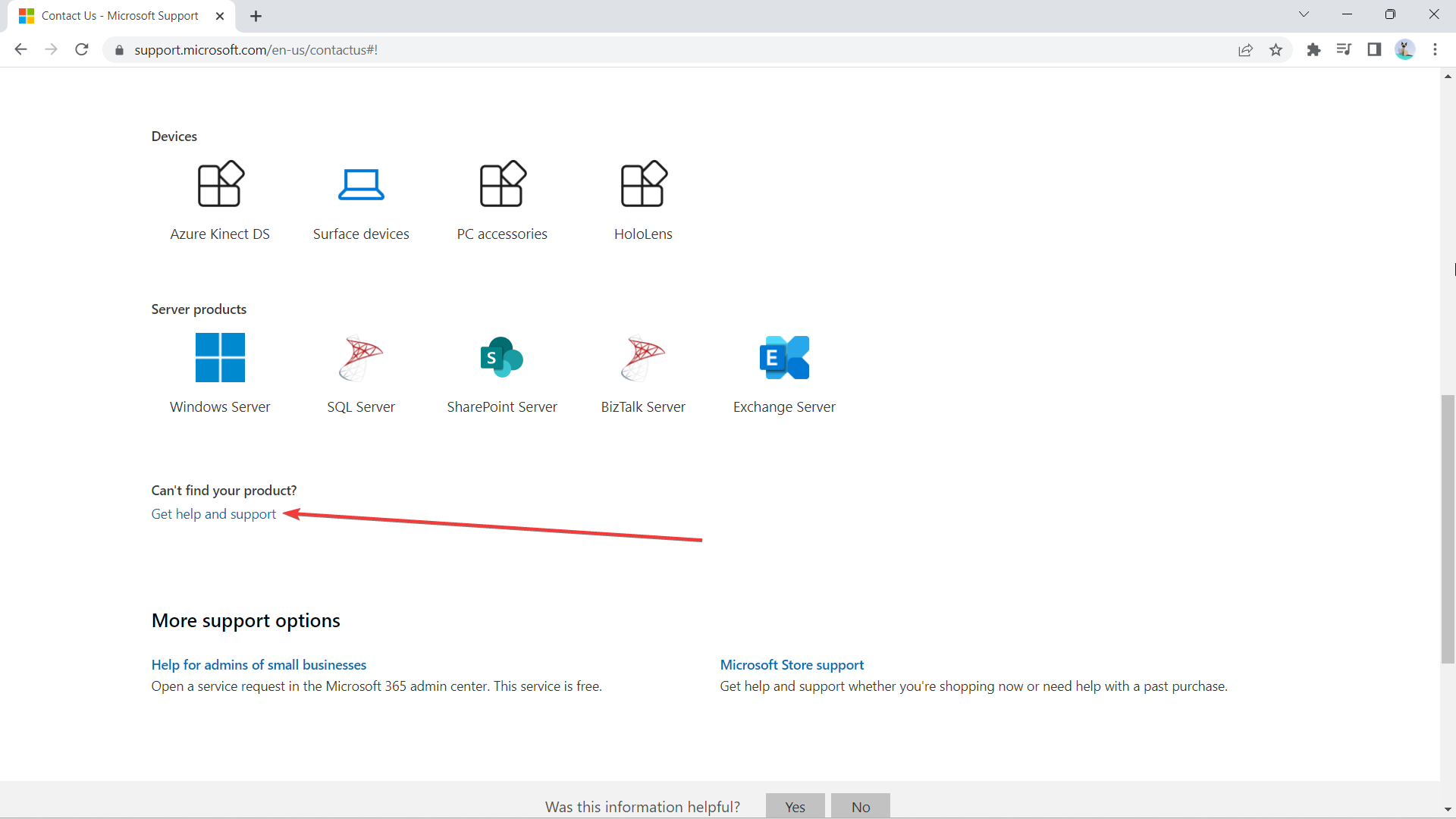Image resolution: width=1456 pixels, height=819 pixels.
Task: Click the SharePoint Server label
Action: [502, 407]
